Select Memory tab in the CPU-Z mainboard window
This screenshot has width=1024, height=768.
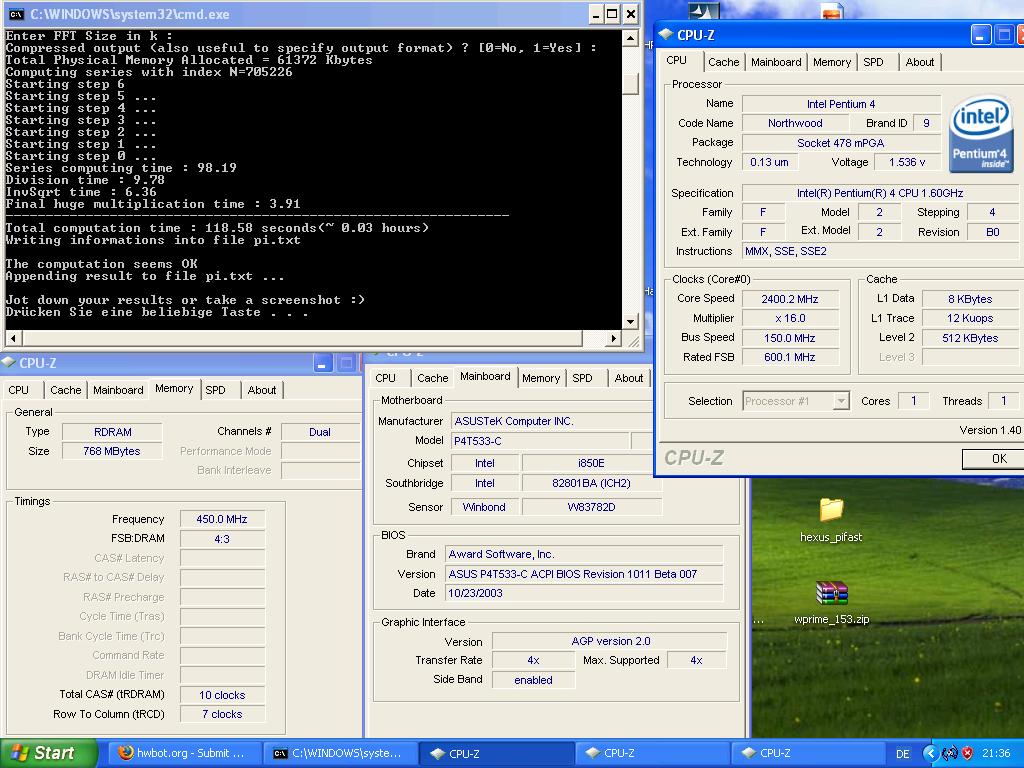tap(541, 378)
